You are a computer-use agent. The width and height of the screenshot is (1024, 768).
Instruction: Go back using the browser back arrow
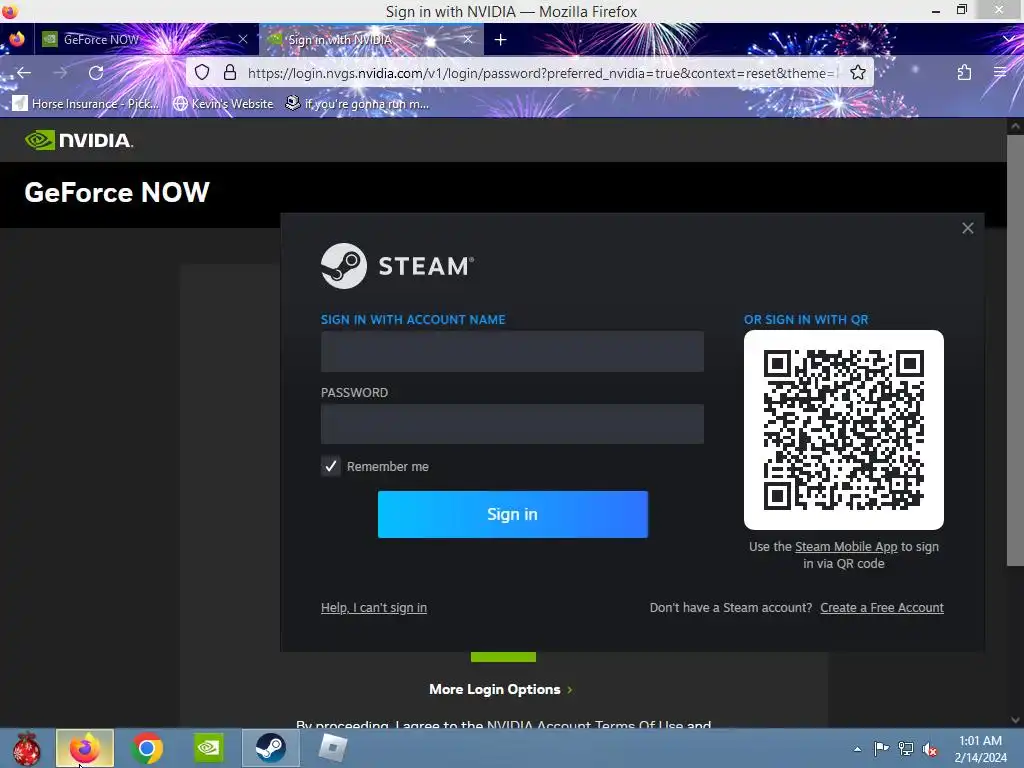(24, 72)
